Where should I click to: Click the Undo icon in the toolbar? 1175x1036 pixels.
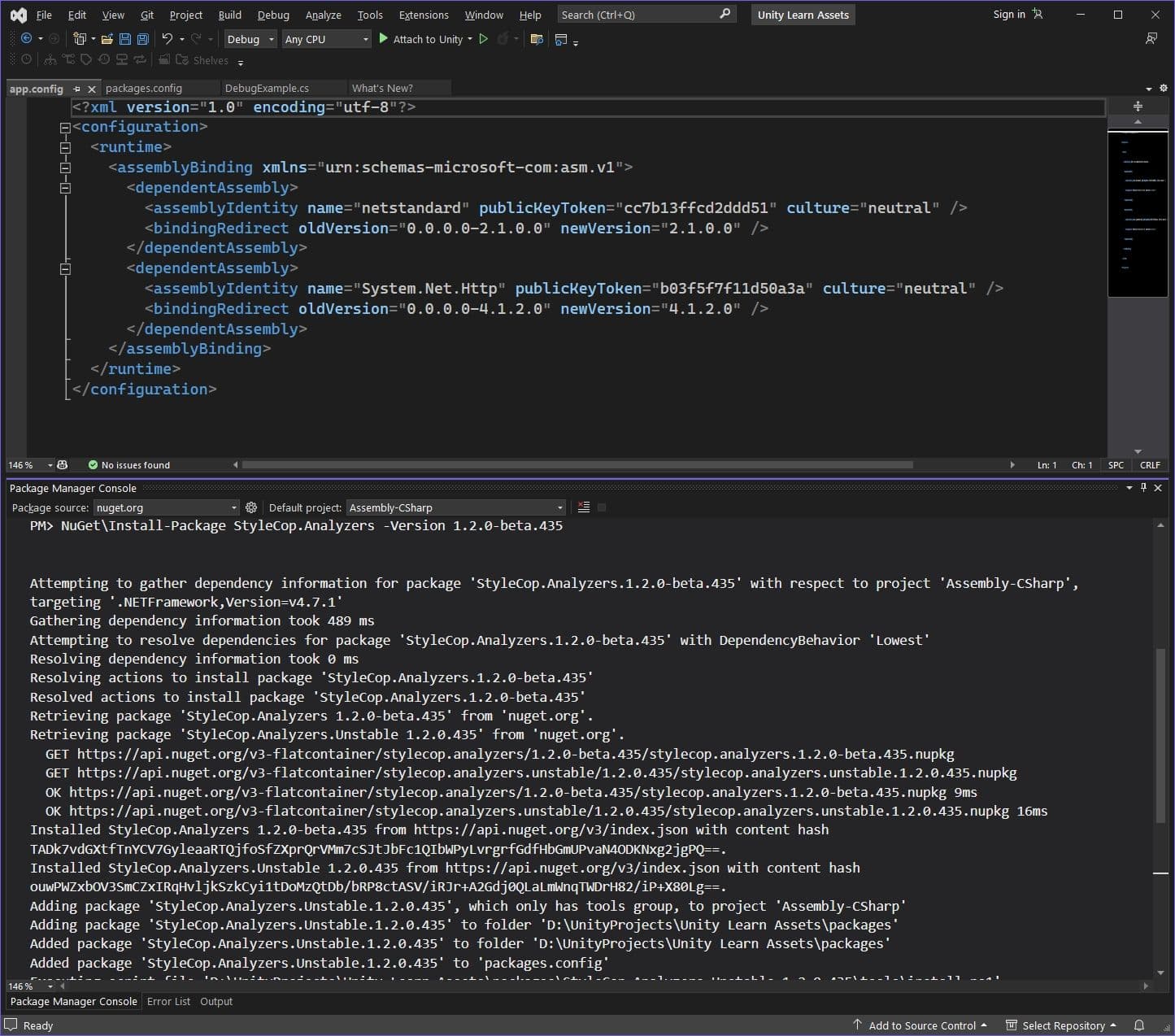click(168, 39)
